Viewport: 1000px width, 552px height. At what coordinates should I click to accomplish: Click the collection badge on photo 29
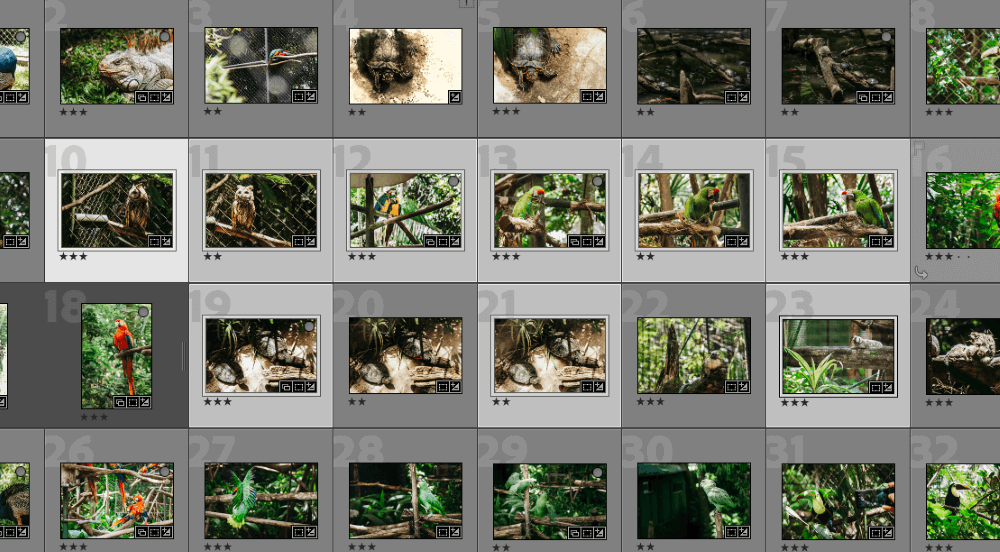[x=574, y=532]
